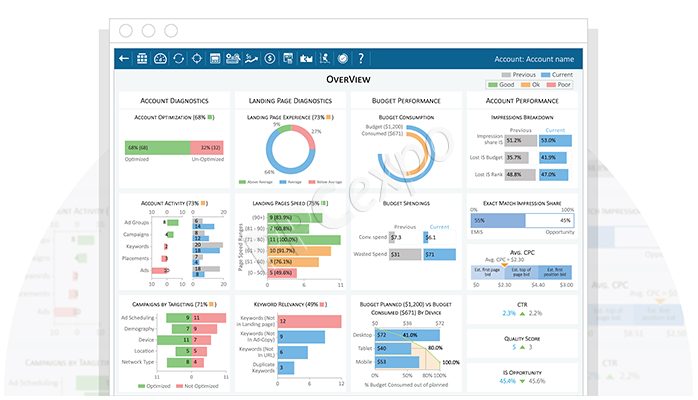Select the crosshair target icon
Screen dimensions: 698x400
point(197,58)
